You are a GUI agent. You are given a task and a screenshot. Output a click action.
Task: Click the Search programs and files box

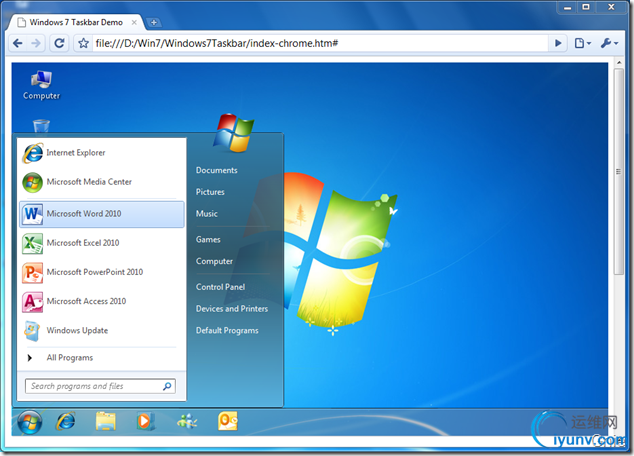(100, 386)
